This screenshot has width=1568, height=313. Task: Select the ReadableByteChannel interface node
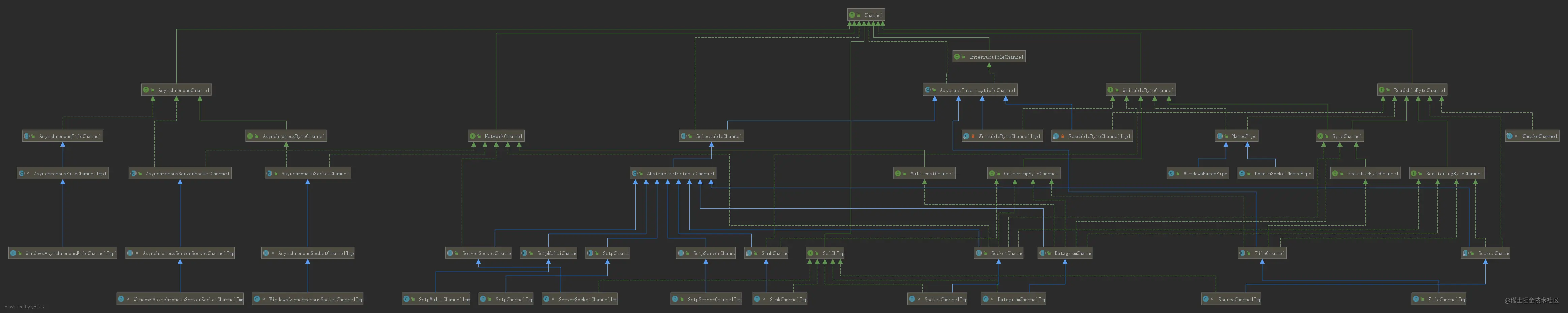(1412, 90)
